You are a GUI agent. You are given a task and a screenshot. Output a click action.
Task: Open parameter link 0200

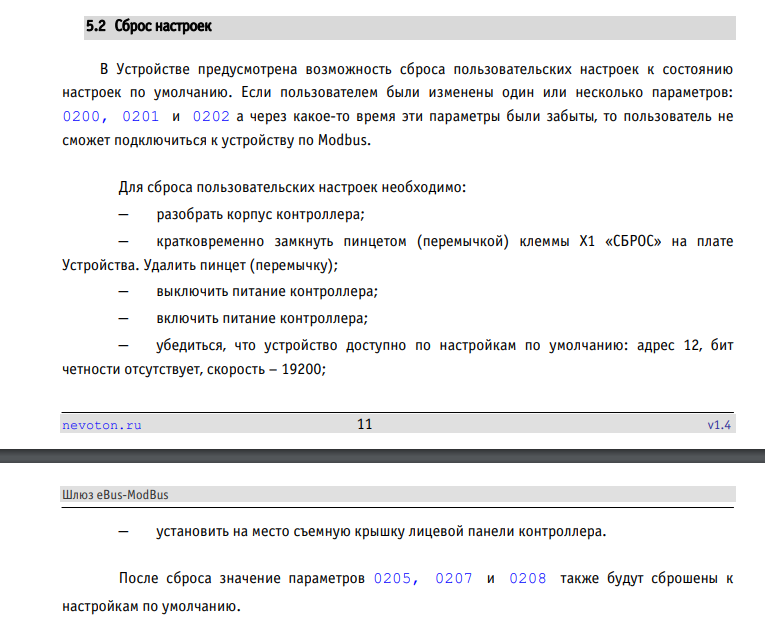[x=81, y=117]
